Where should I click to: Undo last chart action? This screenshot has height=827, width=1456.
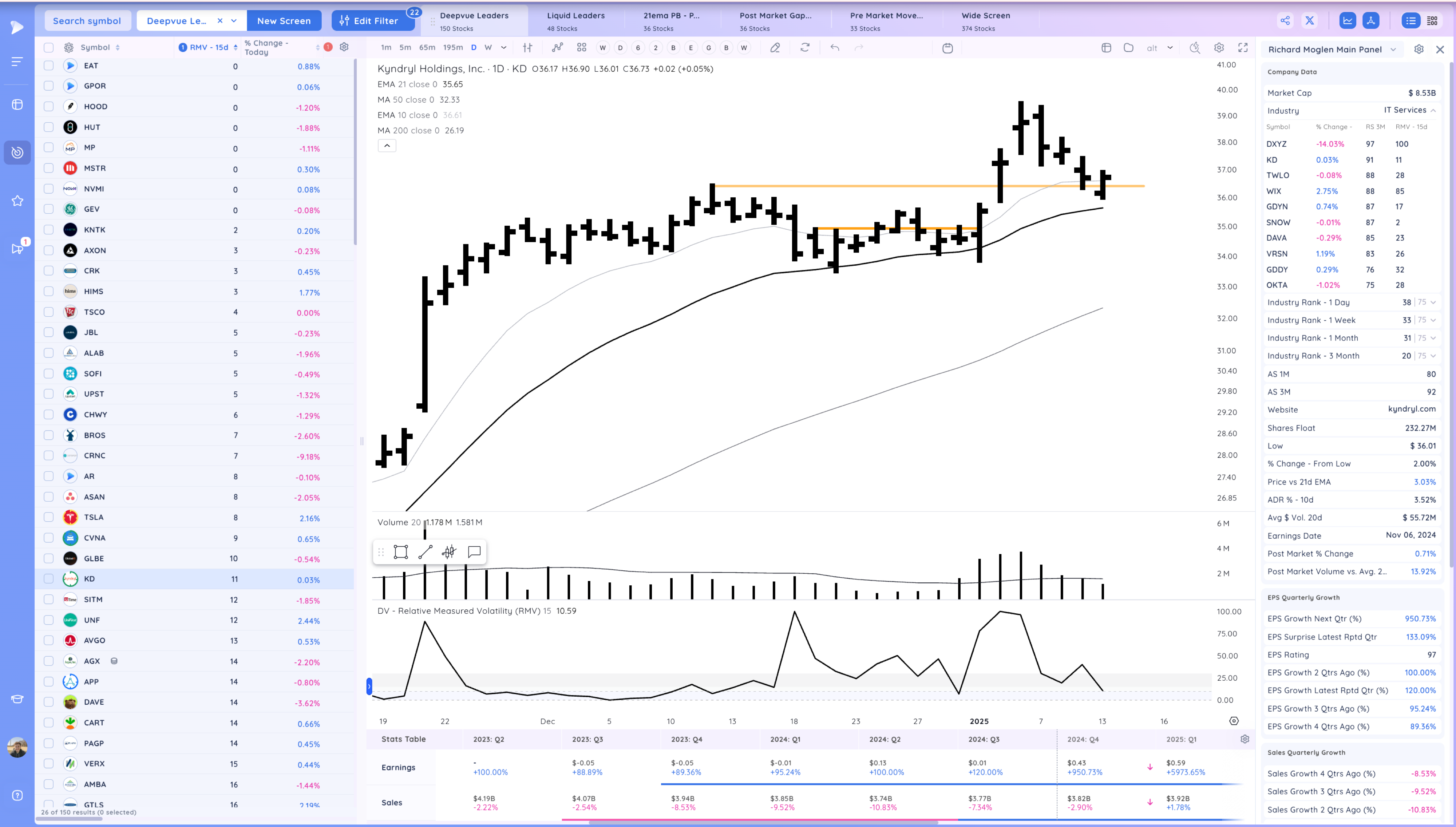pos(834,48)
